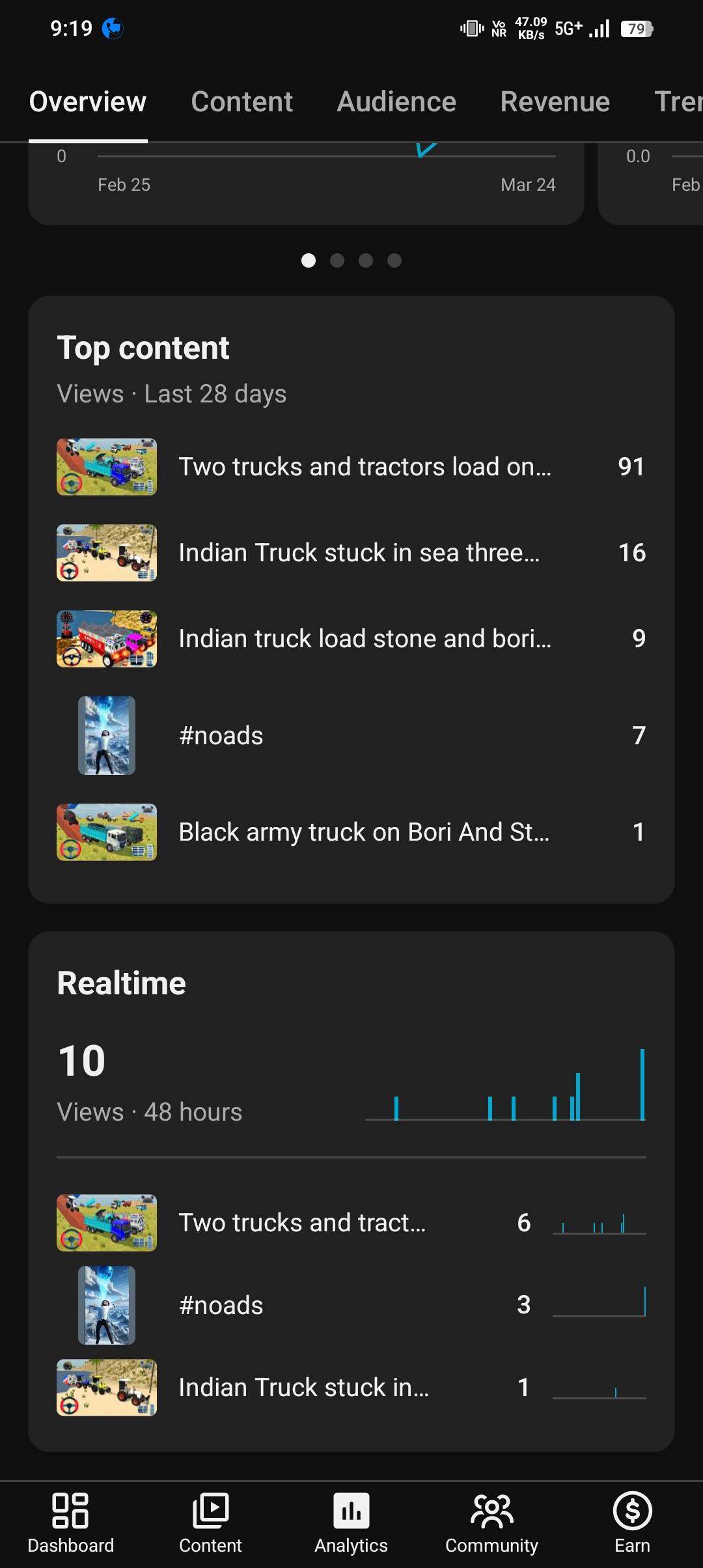Tap the Realtime 48 hours views bar chart
Screen dimensions: 703x1568
(505, 1085)
